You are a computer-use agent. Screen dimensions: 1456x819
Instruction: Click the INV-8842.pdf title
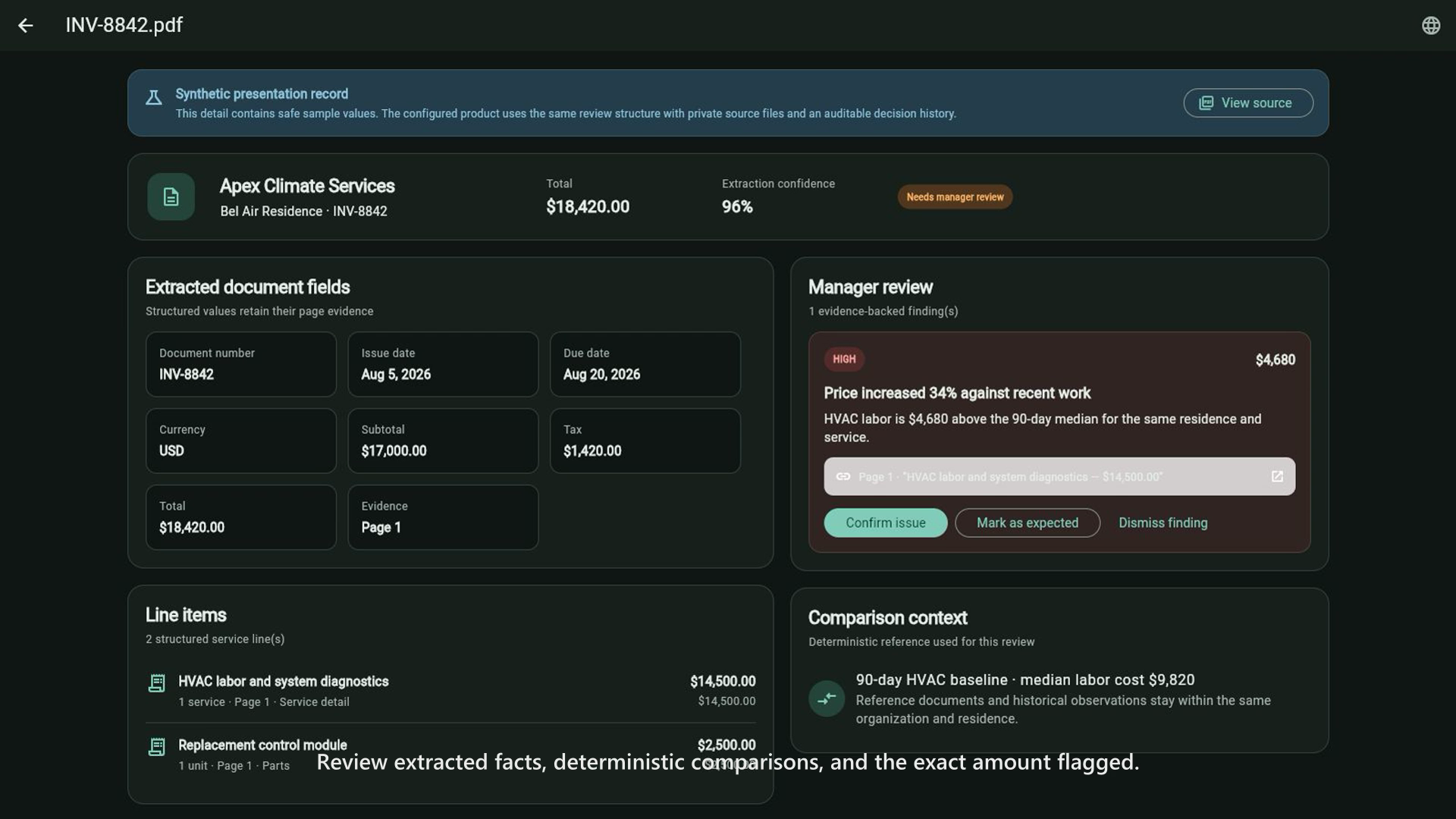pyautogui.click(x=124, y=25)
